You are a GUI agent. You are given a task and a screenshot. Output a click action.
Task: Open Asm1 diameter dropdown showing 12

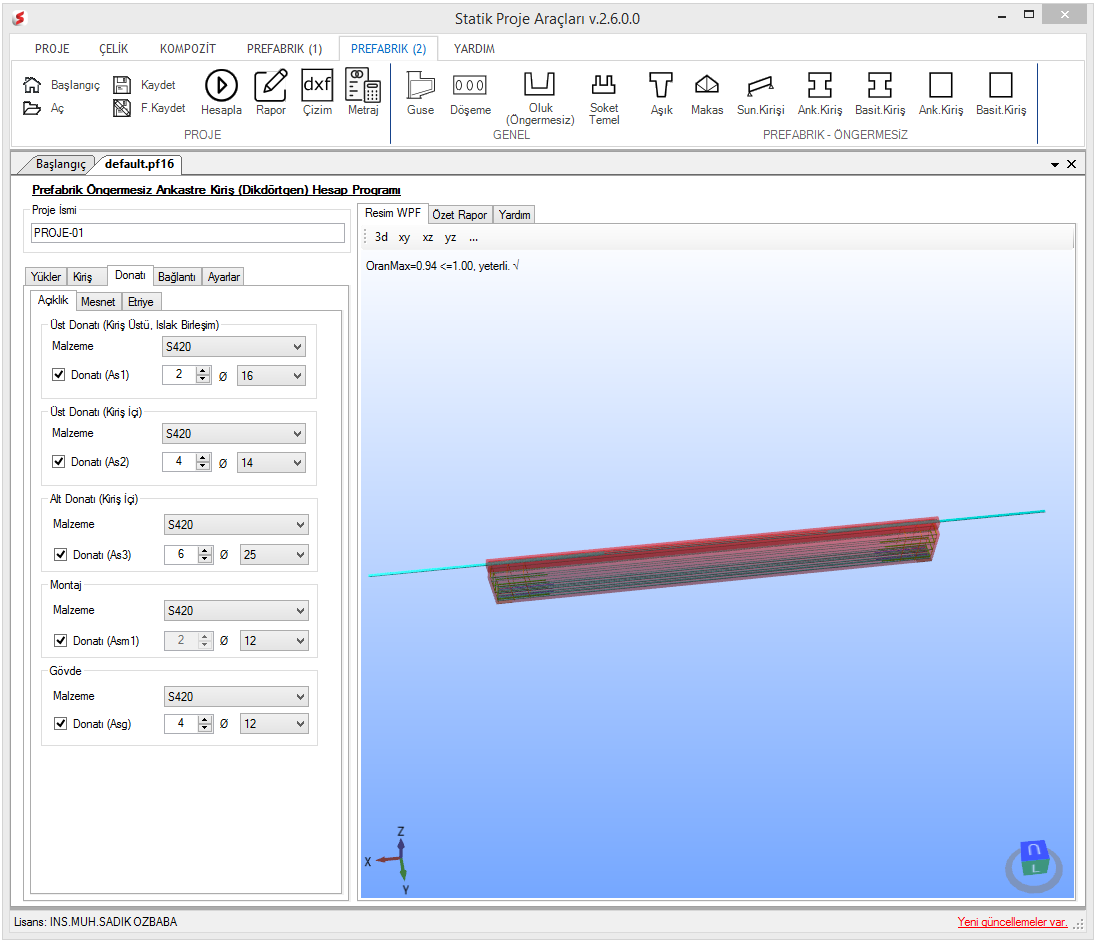coord(274,641)
